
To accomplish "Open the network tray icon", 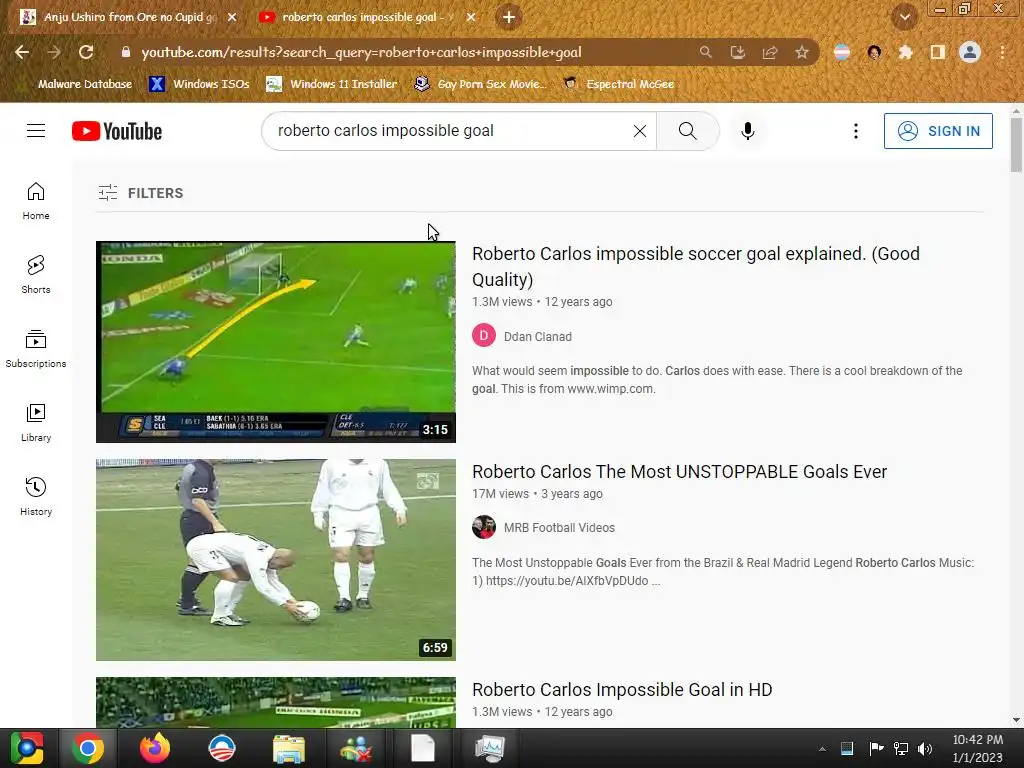I will [x=901, y=748].
